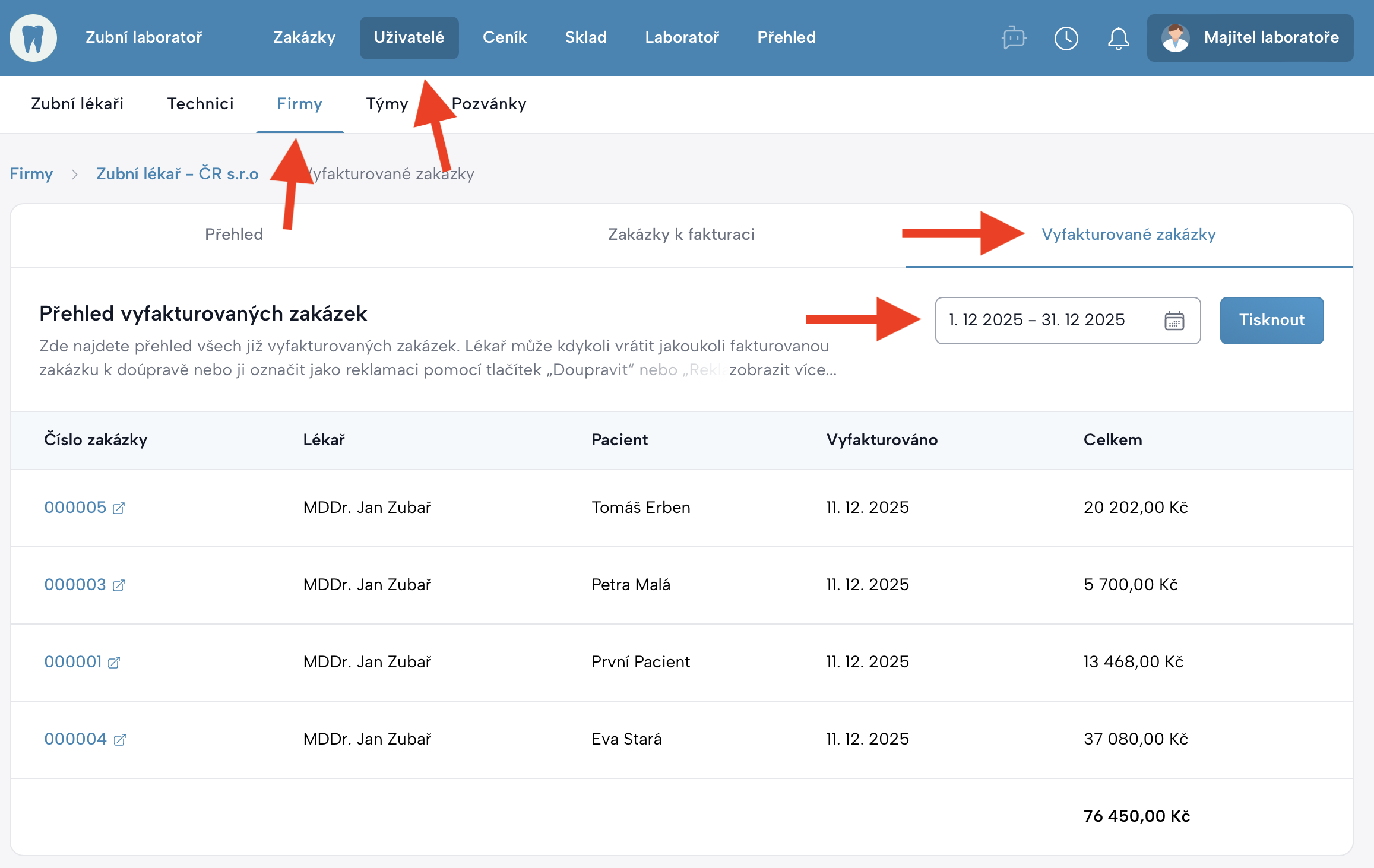
Task: Expand description with zobrazit více
Action: [783, 370]
